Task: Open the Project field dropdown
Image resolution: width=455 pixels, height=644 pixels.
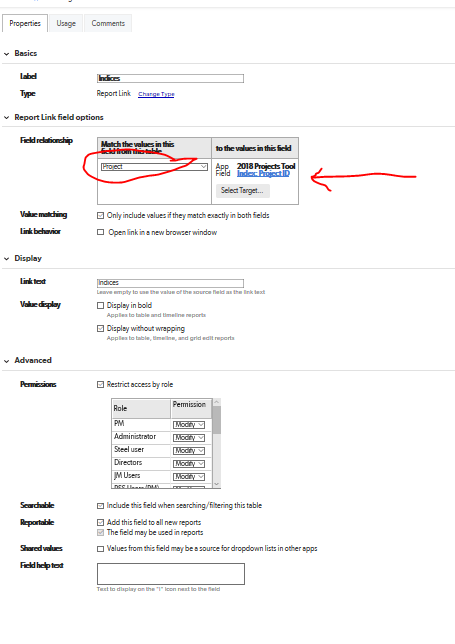Action: coord(154,167)
